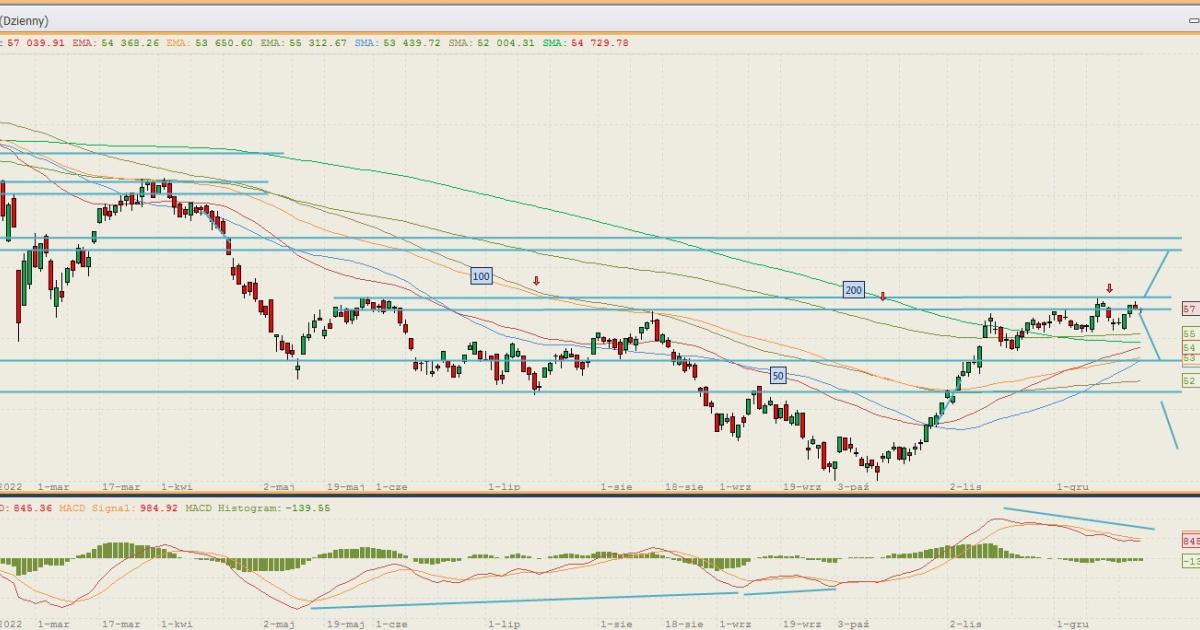Select the 200 moving average label box
Viewport: 1200px width, 630px height.
click(853, 290)
